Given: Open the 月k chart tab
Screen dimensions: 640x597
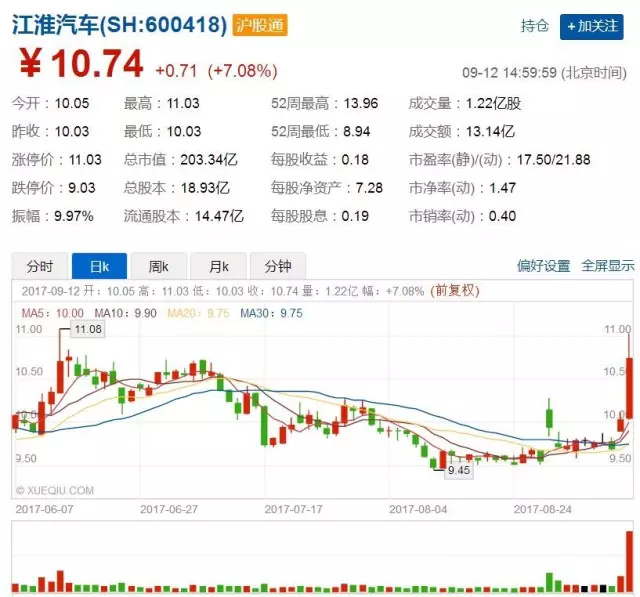Looking at the screenshot, I should point(218,266).
